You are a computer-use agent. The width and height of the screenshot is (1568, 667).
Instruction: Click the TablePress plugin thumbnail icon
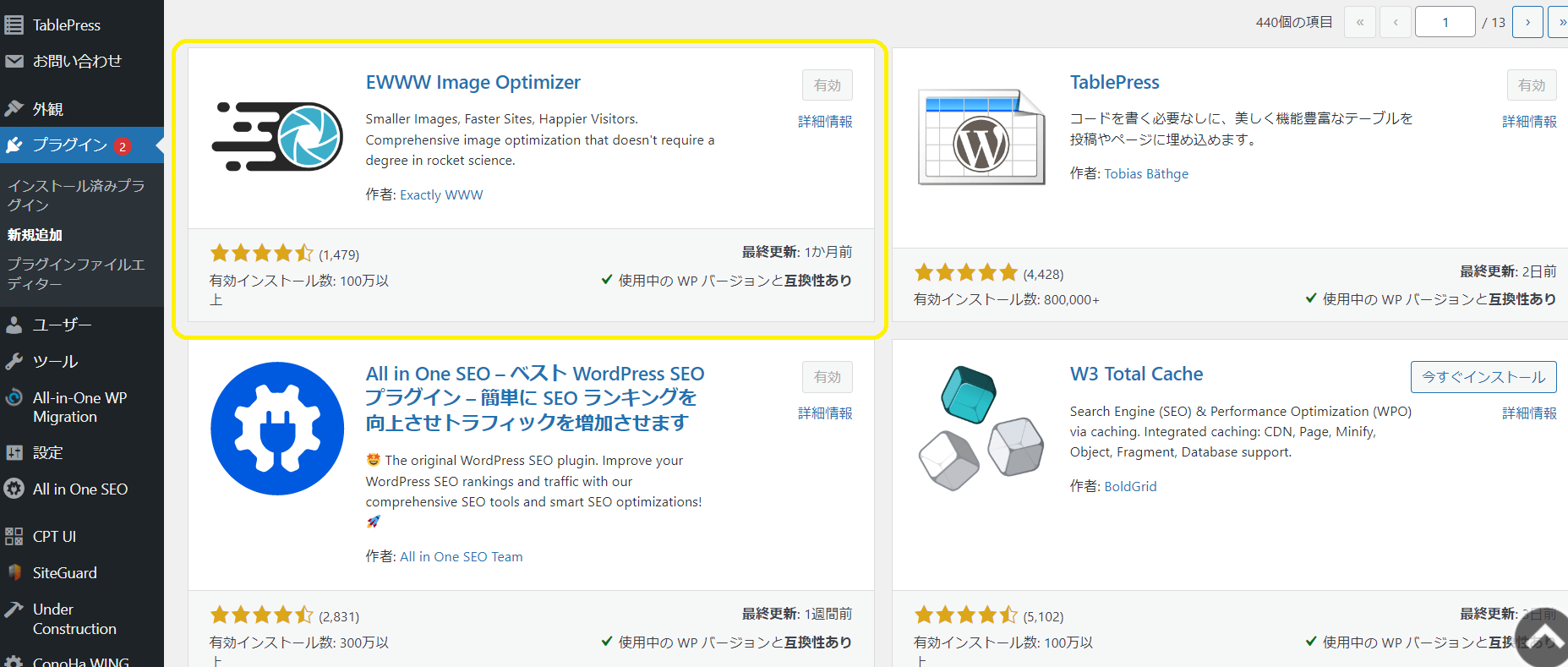981,137
